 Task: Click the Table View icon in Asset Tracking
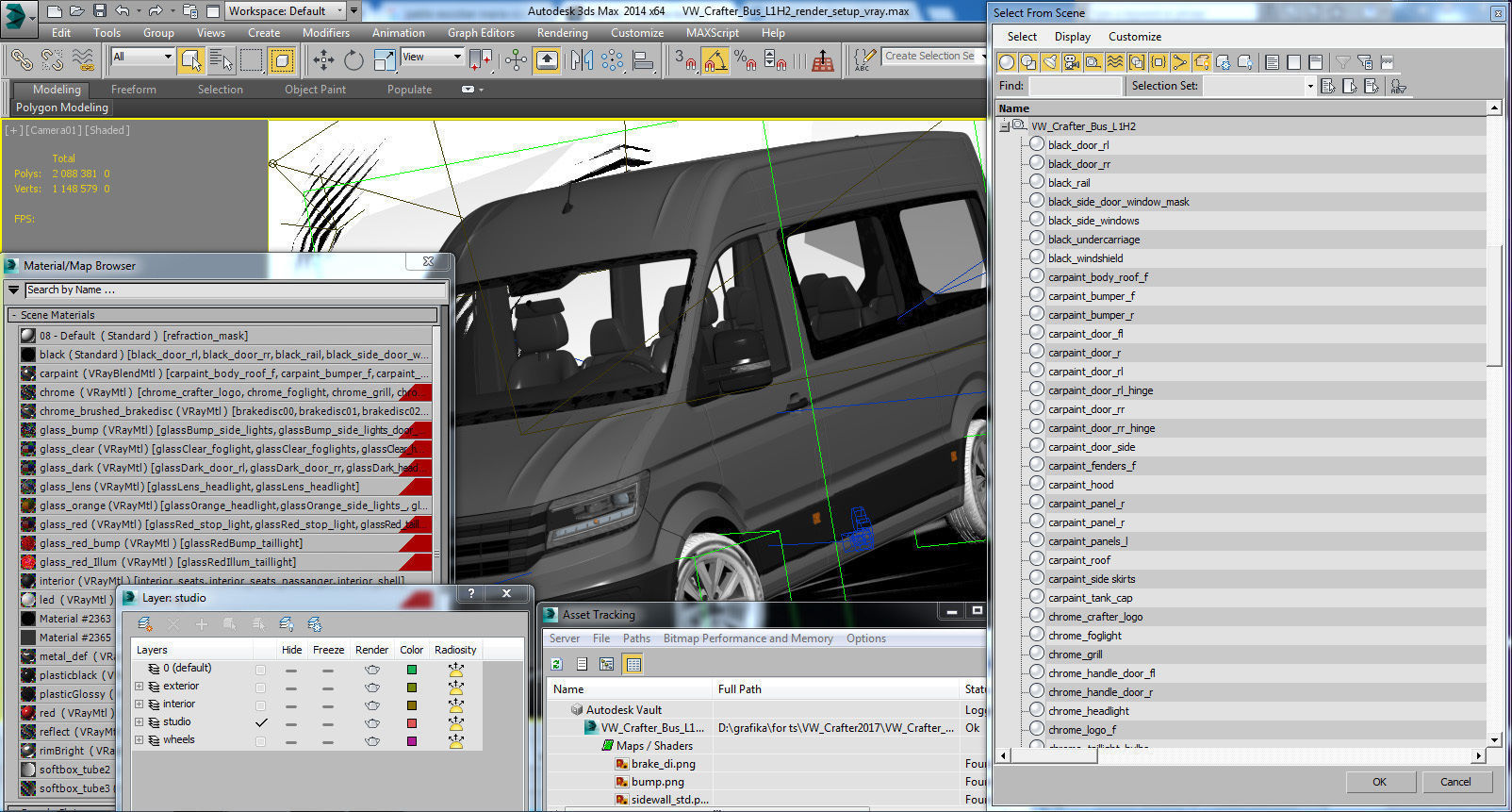tap(633, 664)
